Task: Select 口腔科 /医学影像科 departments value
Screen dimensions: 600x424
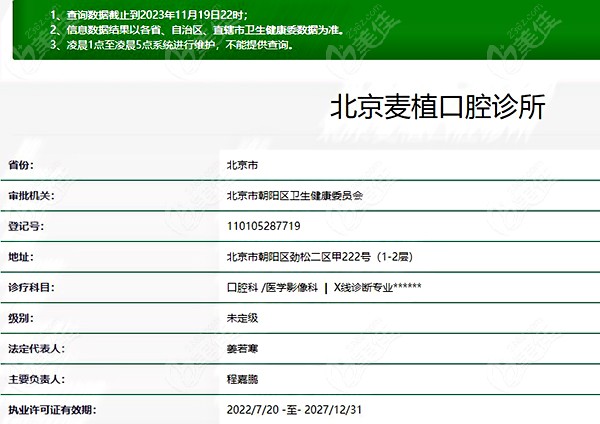Action: (324, 287)
